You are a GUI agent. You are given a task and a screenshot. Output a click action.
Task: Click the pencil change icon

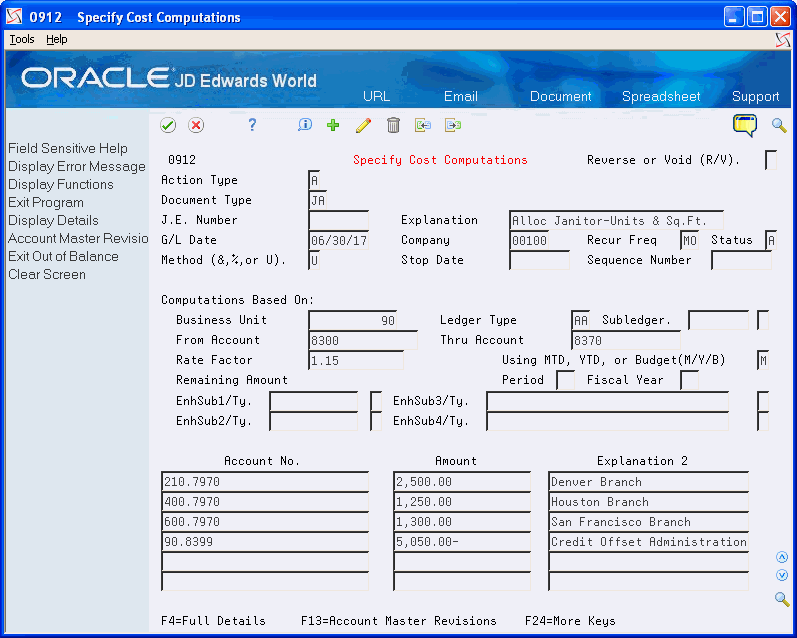tap(363, 125)
